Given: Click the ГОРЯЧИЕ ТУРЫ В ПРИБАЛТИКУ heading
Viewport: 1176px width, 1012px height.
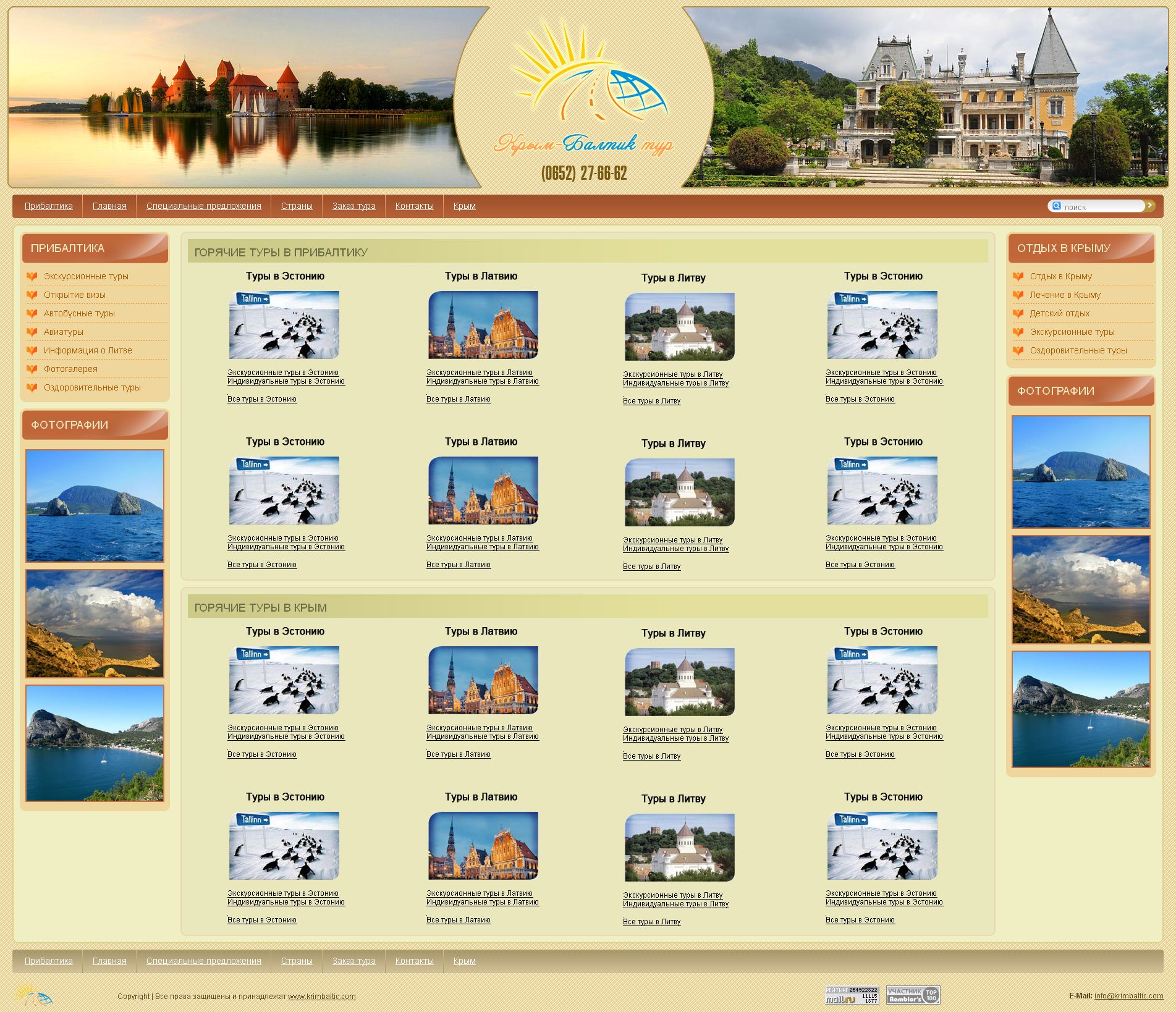Looking at the screenshot, I should [x=281, y=252].
